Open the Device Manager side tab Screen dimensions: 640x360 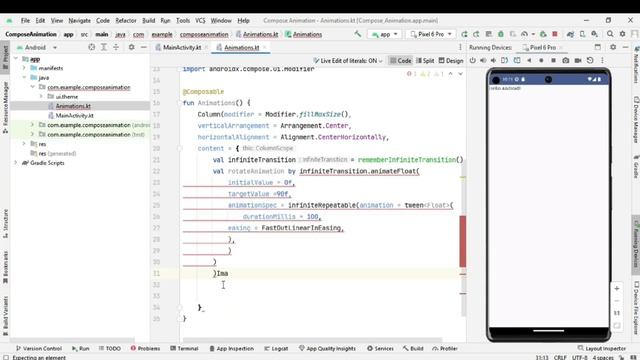coord(636,120)
